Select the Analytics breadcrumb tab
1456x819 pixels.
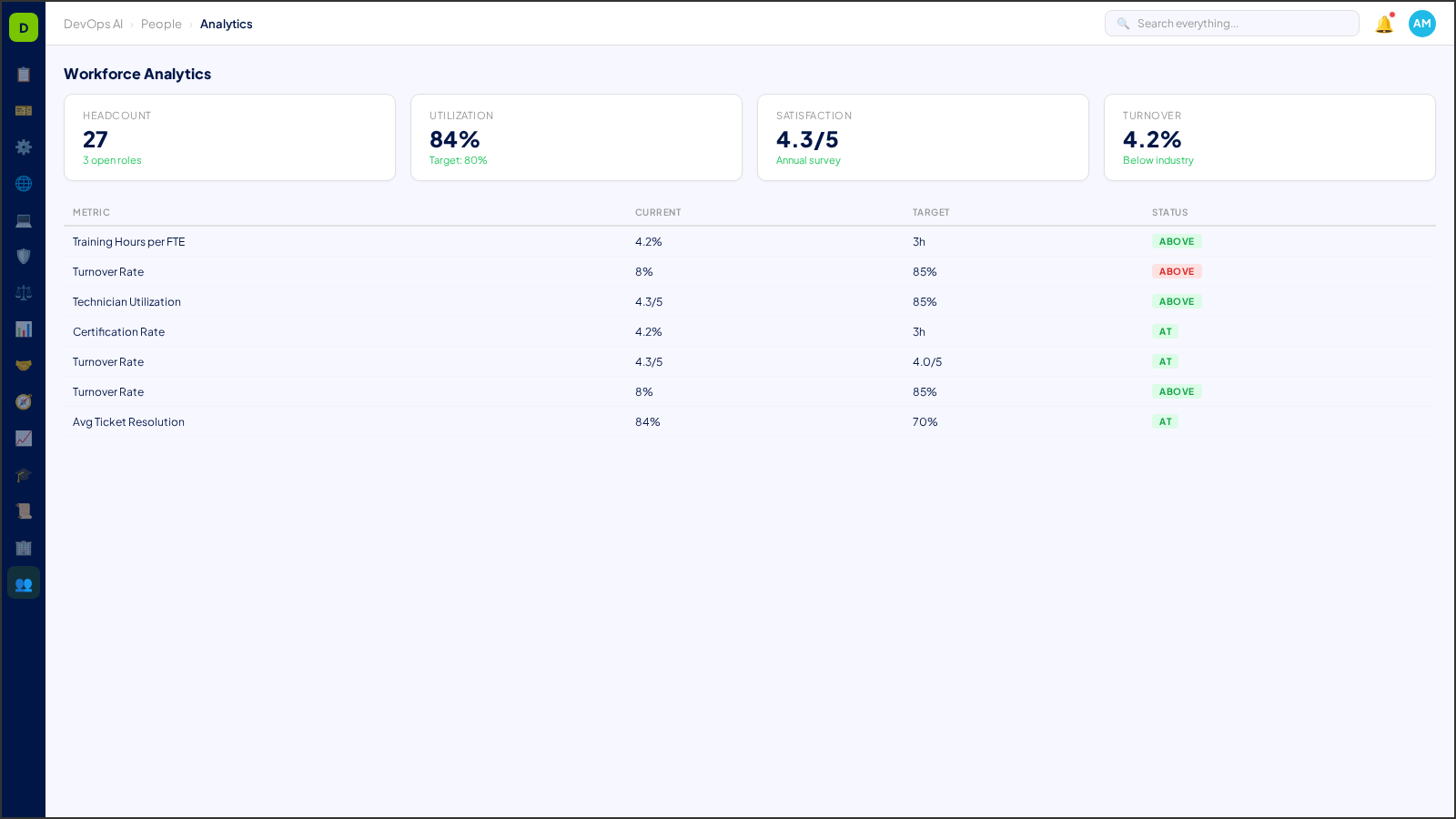(x=227, y=24)
